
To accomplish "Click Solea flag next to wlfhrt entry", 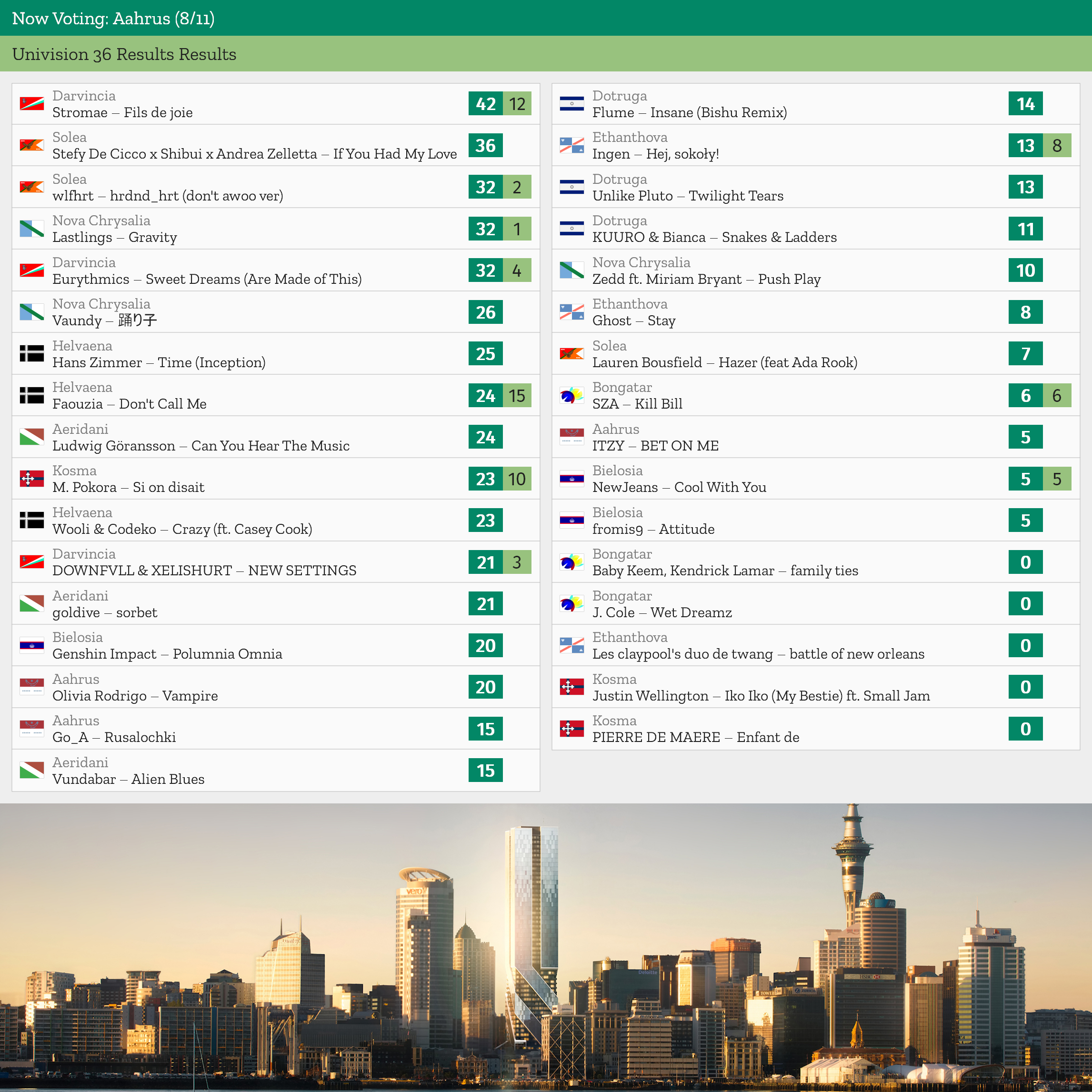I will (31, 187).
